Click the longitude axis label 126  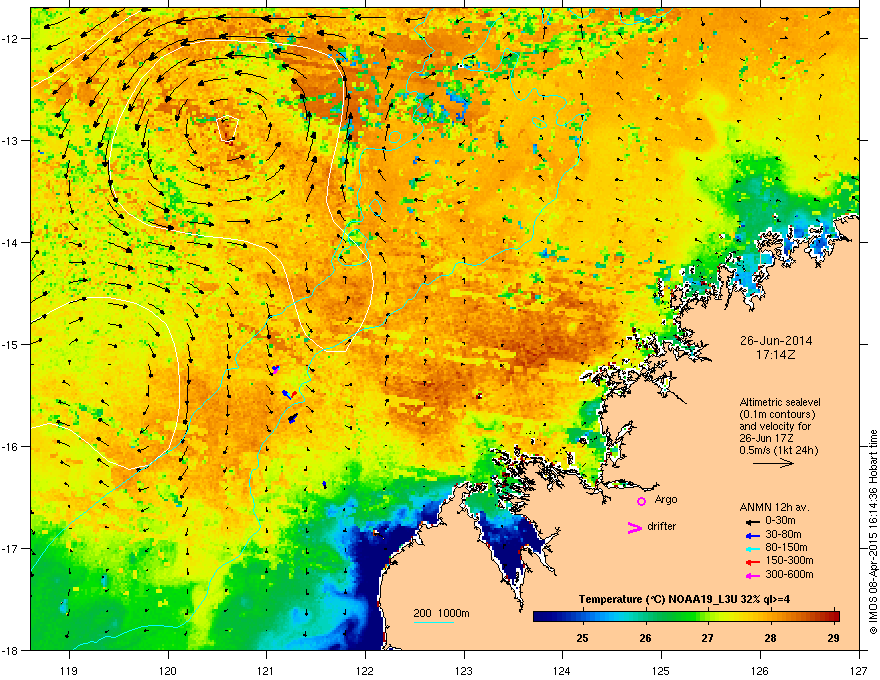point(759,670)
